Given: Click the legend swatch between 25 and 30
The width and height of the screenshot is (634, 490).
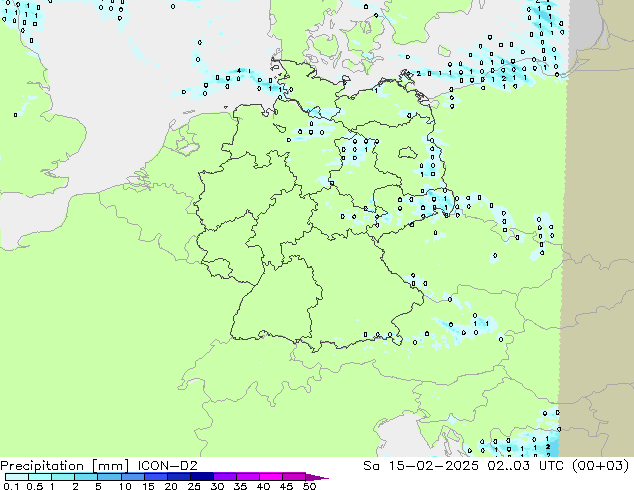Looking at the screenshot, I should click(x=202, y=477).
